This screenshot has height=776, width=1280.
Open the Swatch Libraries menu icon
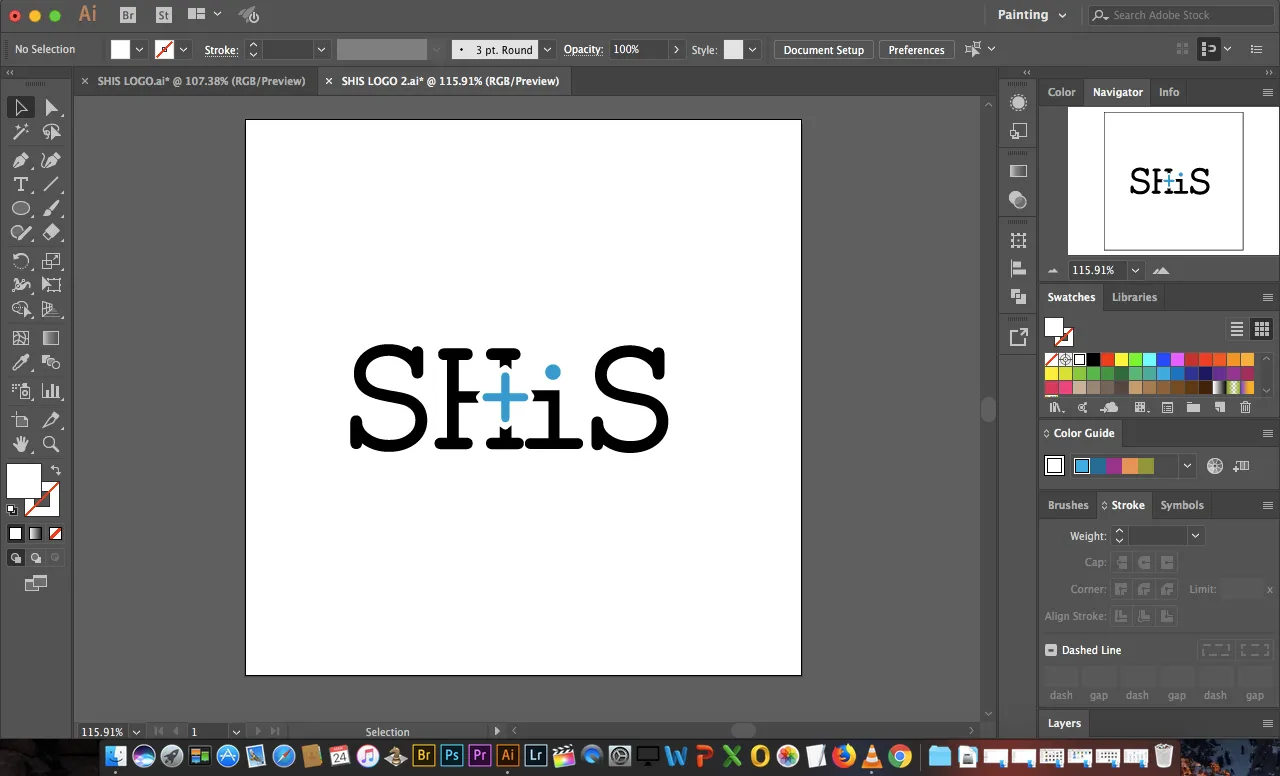point(1055,407)
